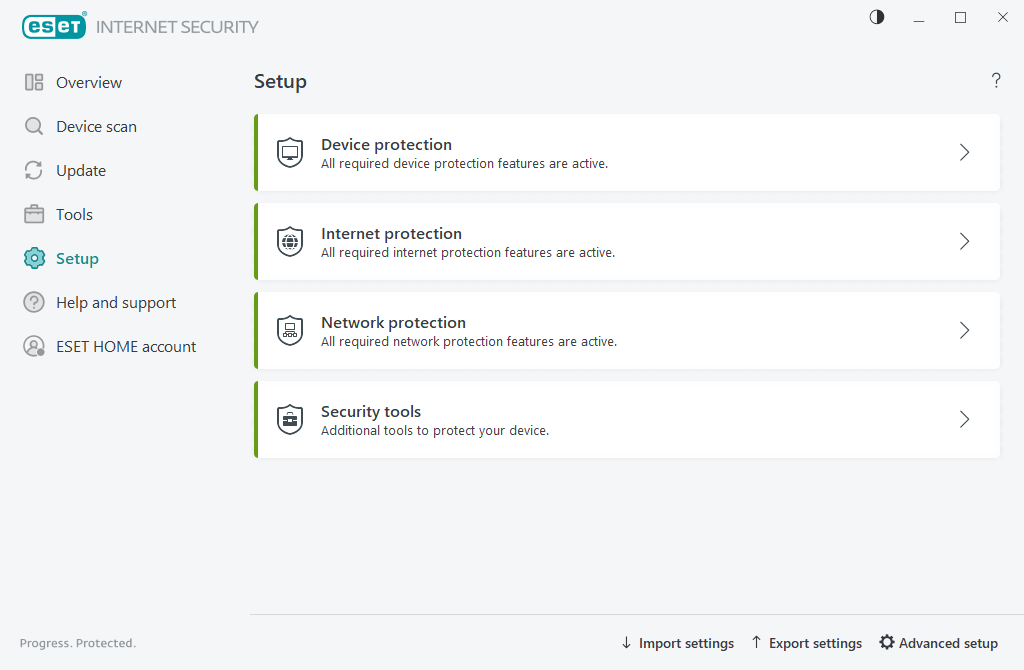Click the Export settings up-arrow icon
The height and width of the screenshot is (670, 1024).
[756, 642]
